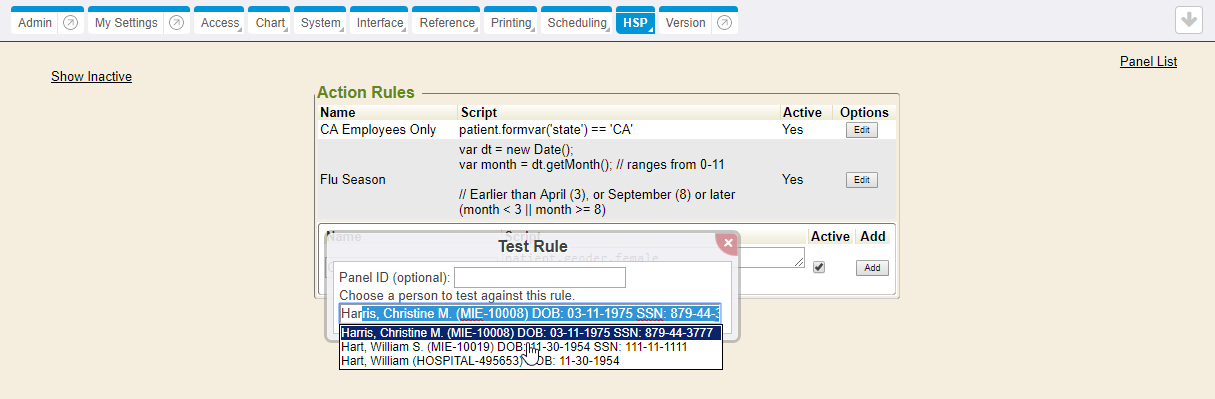Open the Scheduling tab
Viewport: 1215px width, 399px height.
[x=577, y=23]
